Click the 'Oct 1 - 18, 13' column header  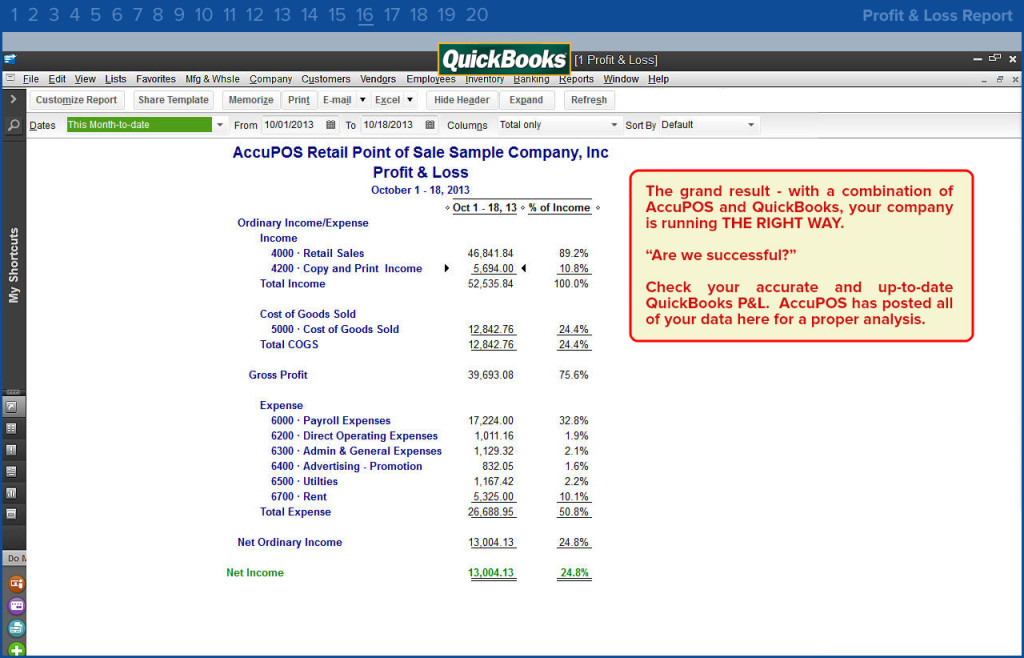pyautogui.click(x=485, y=208)
